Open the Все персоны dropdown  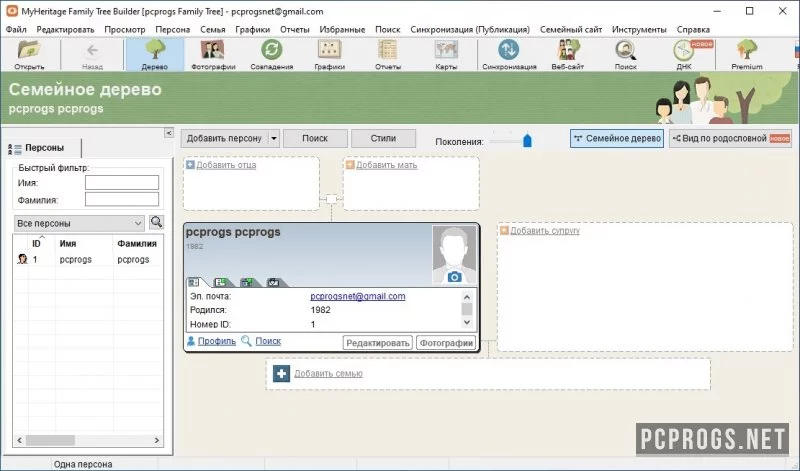pyautogui.click(x=79, y=223)
